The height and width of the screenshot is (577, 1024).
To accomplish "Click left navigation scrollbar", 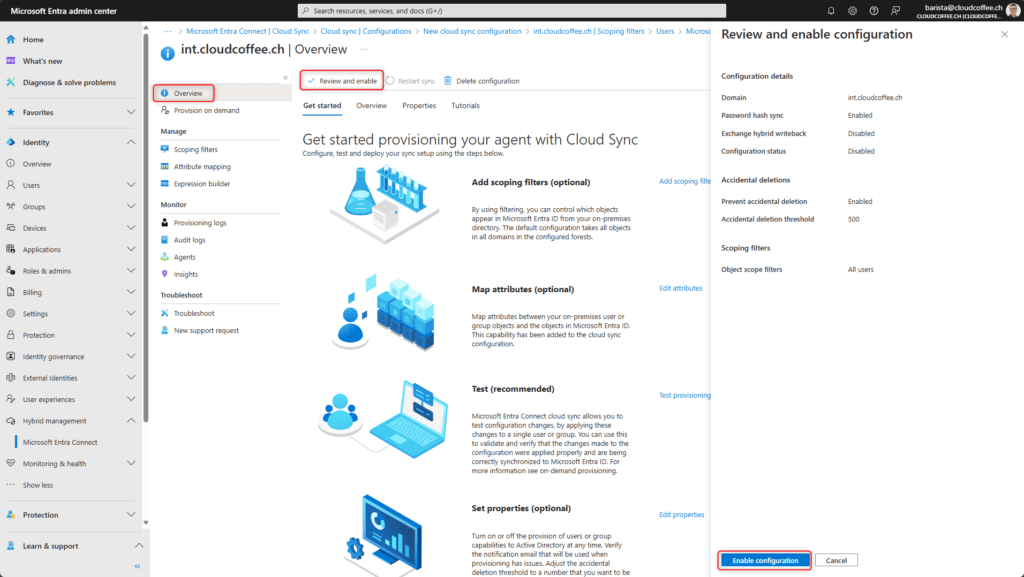I will click(146, 228).
